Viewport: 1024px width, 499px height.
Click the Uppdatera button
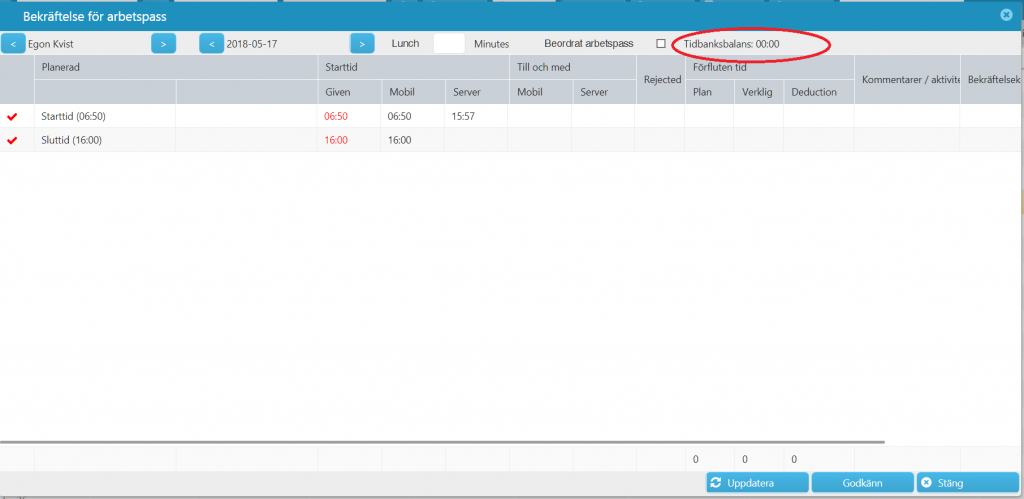coord(758,483)
